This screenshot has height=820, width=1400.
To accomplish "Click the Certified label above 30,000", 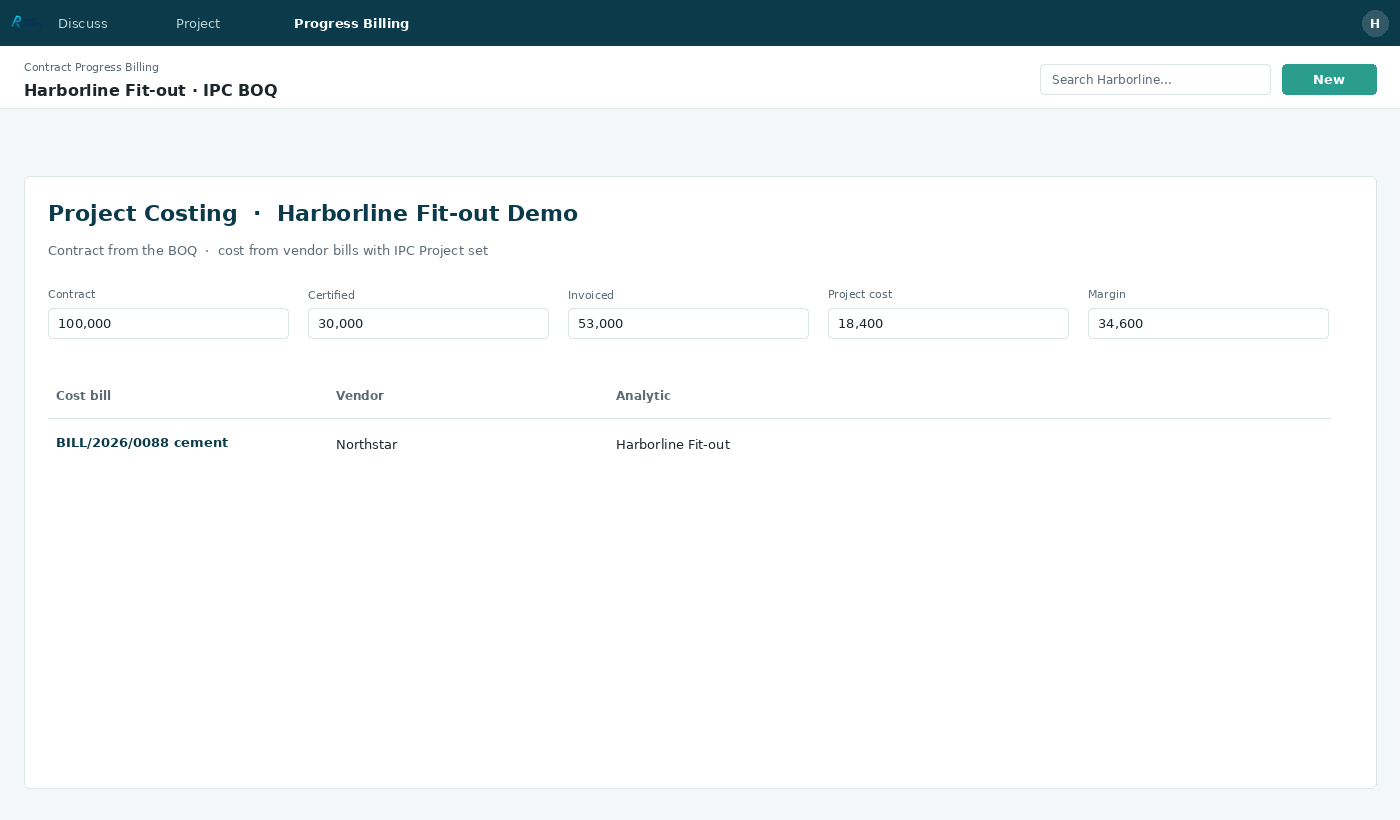I will tap(331, 295).
